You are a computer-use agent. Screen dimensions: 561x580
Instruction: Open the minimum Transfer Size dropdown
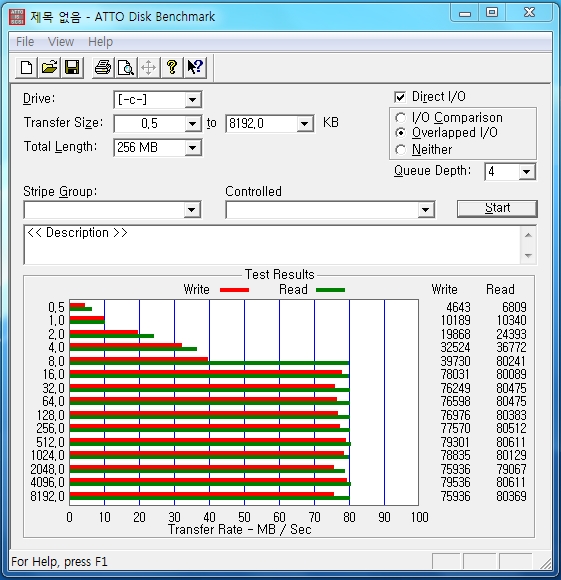pos(192,124)
